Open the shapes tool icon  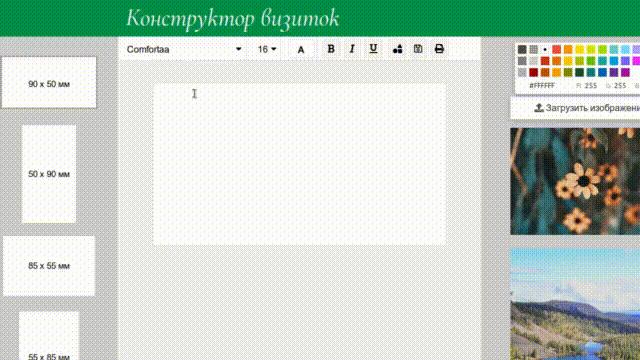click(397, 49)
